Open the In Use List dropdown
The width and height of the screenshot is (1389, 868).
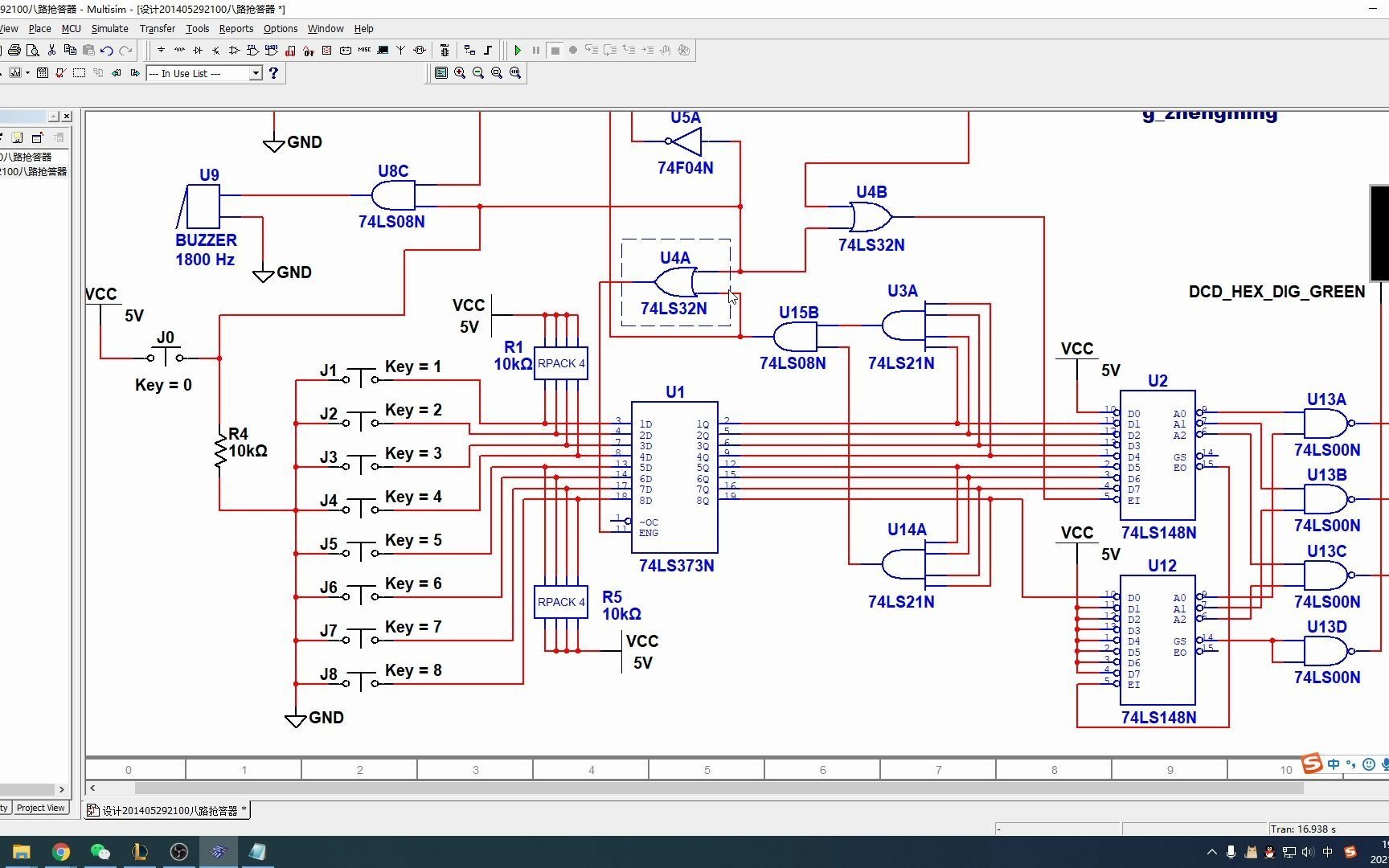point(205,73)
